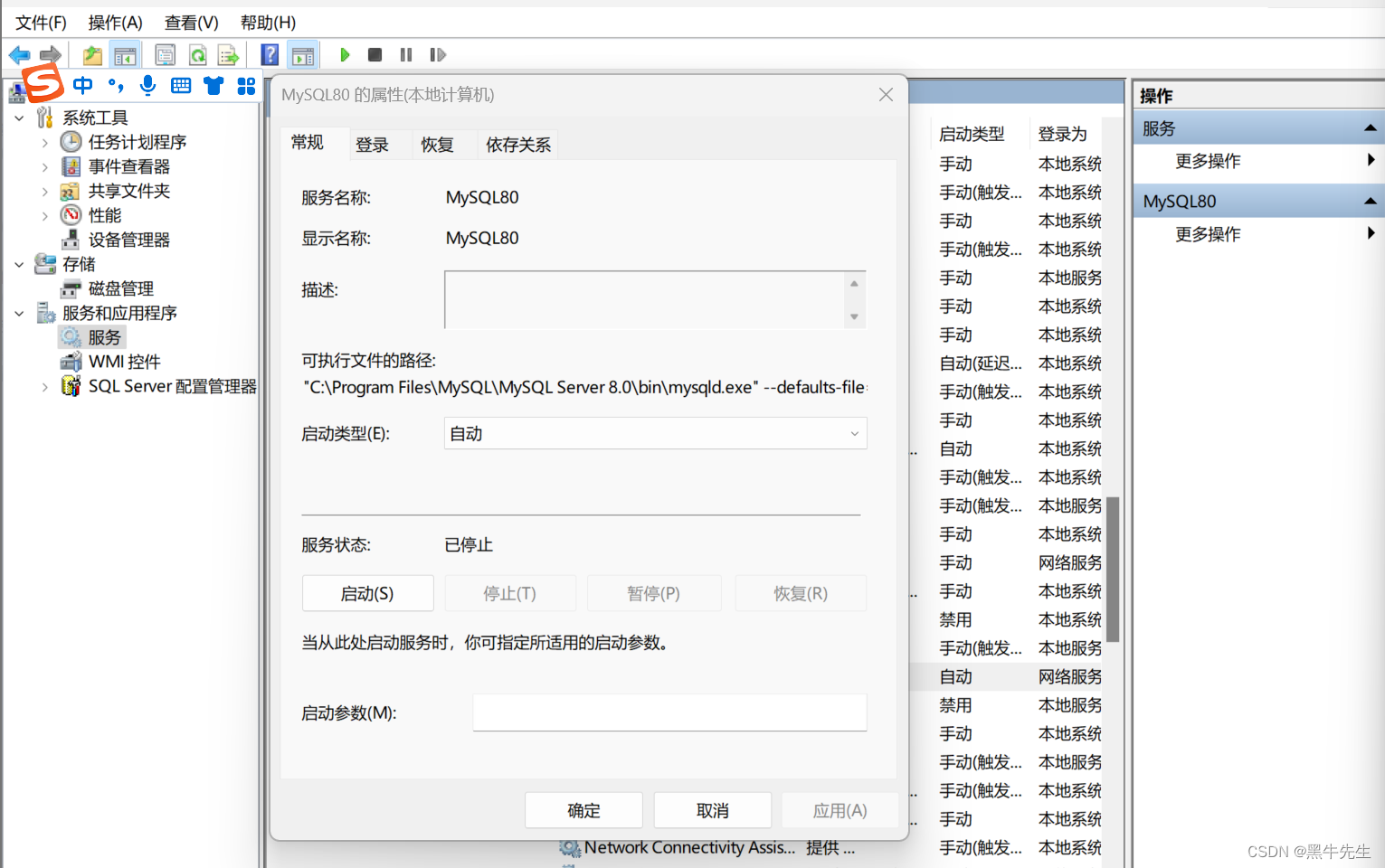Stop service with black square icon
This screenshot has width=1385, height=868.
375,55
